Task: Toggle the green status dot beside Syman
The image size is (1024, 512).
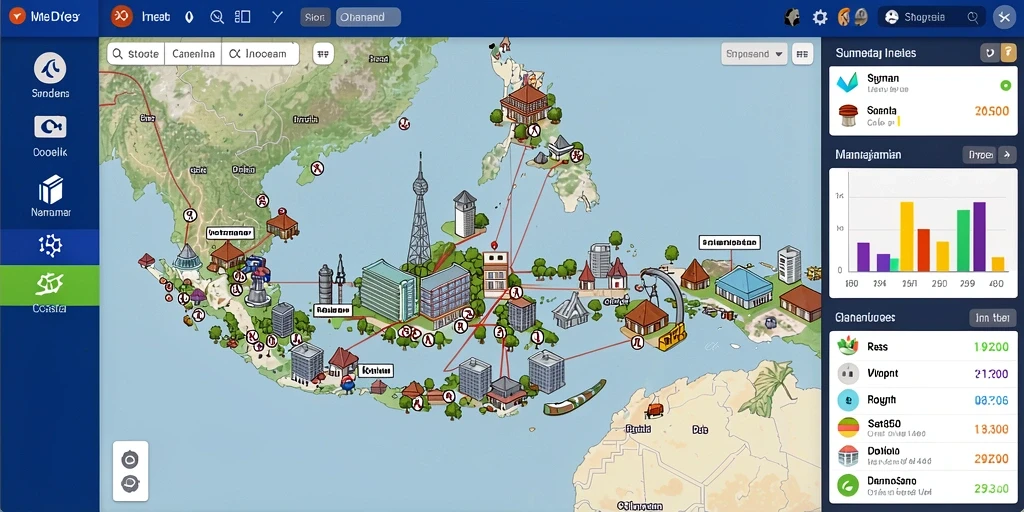Action: pos(1005,85)
